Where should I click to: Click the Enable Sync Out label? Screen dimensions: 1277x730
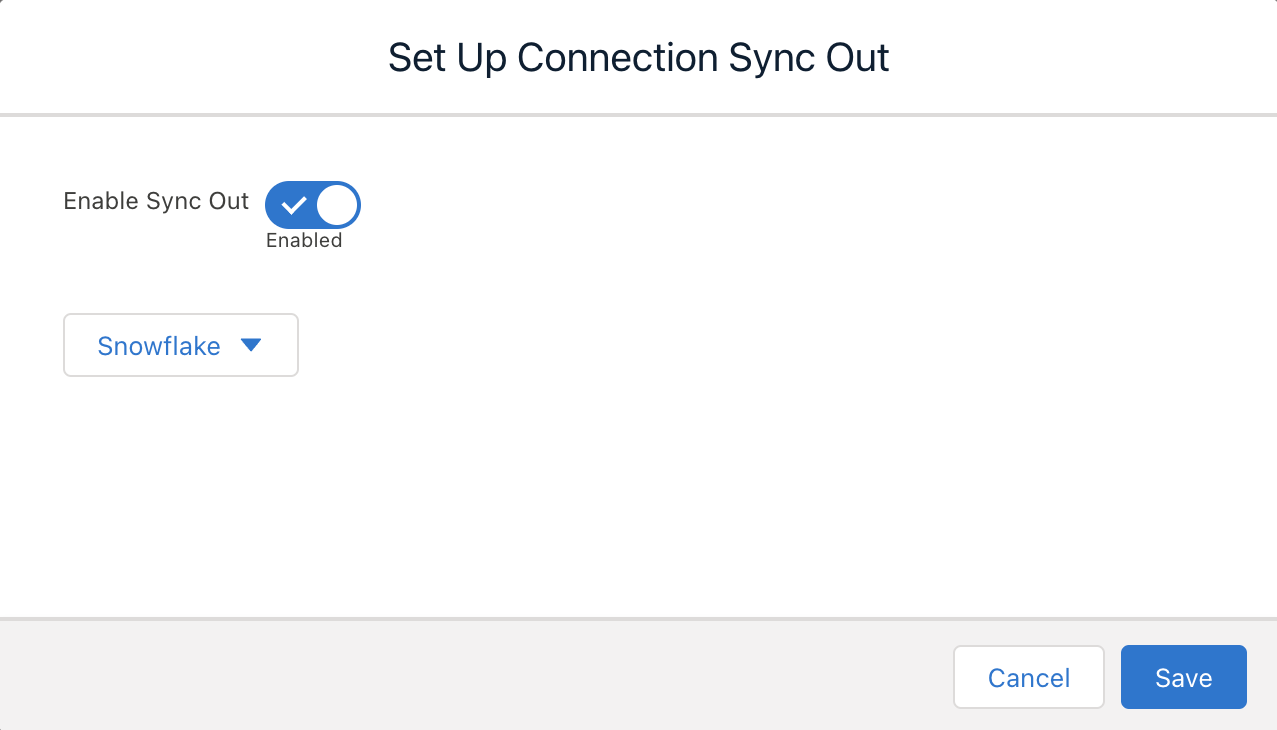click(155, 201)
